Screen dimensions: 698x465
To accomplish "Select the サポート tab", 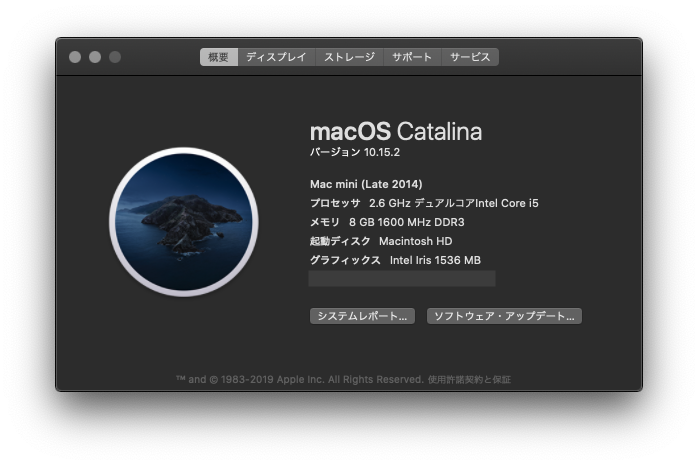I will click(x=412, y=57).
